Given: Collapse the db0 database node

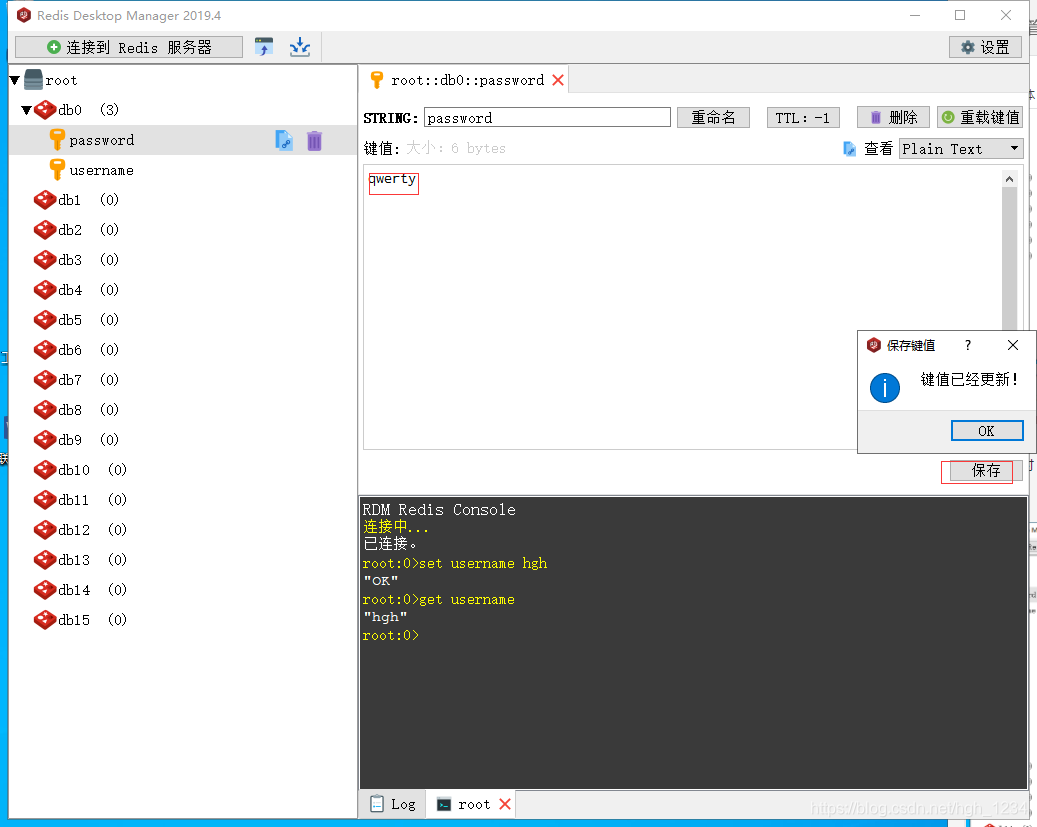Looking at the screenshot, I should [26, 110].
